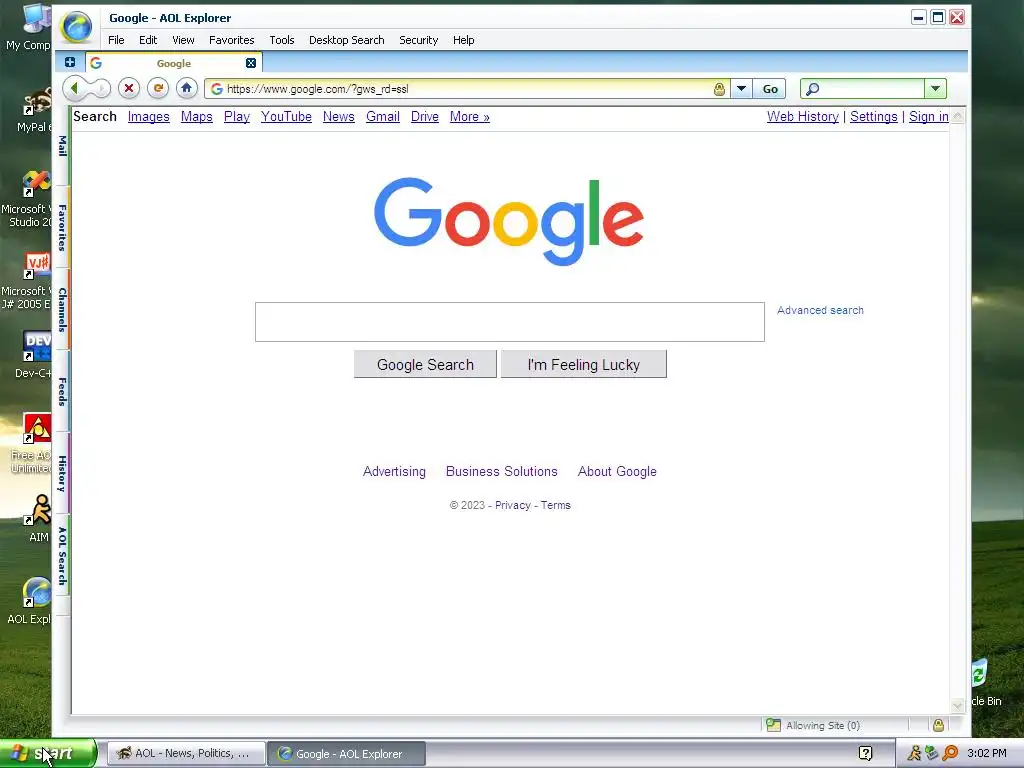Click the URL address bar field
Viewport: 1024px width, 768px height.
(x=469, y=89)
